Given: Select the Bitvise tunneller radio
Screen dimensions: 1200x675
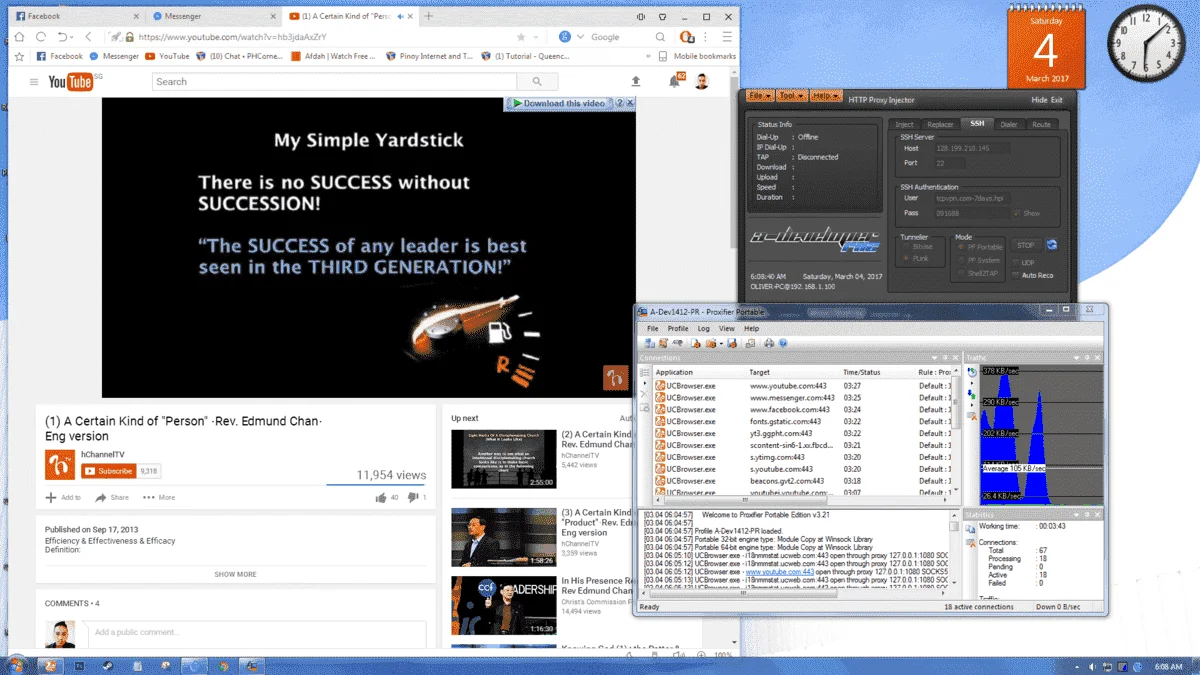Looking at the screenshot, I should pyautogui.click(x=907, y=246).
